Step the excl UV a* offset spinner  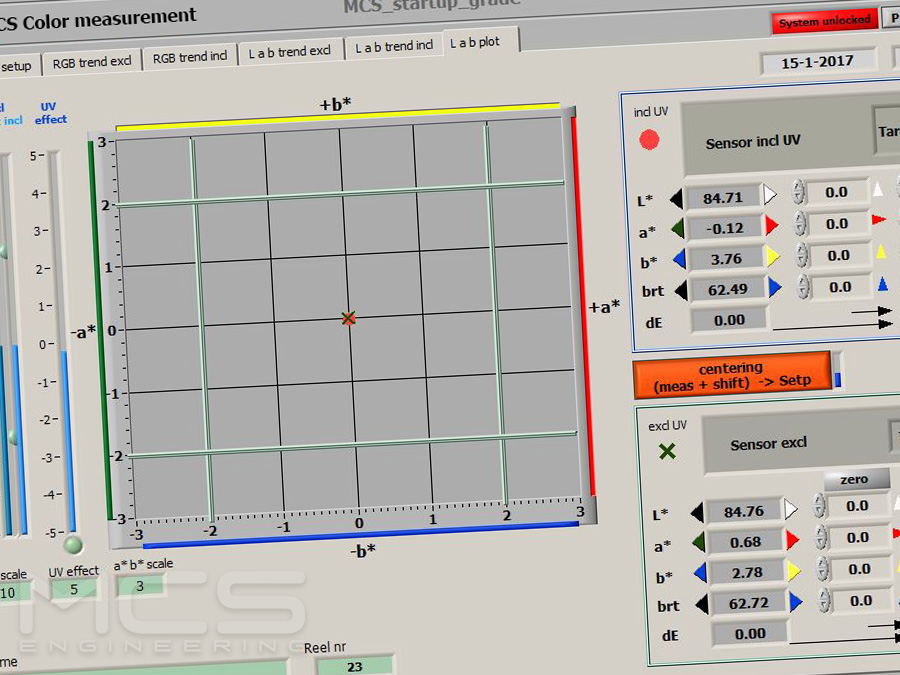click(821, 538)
